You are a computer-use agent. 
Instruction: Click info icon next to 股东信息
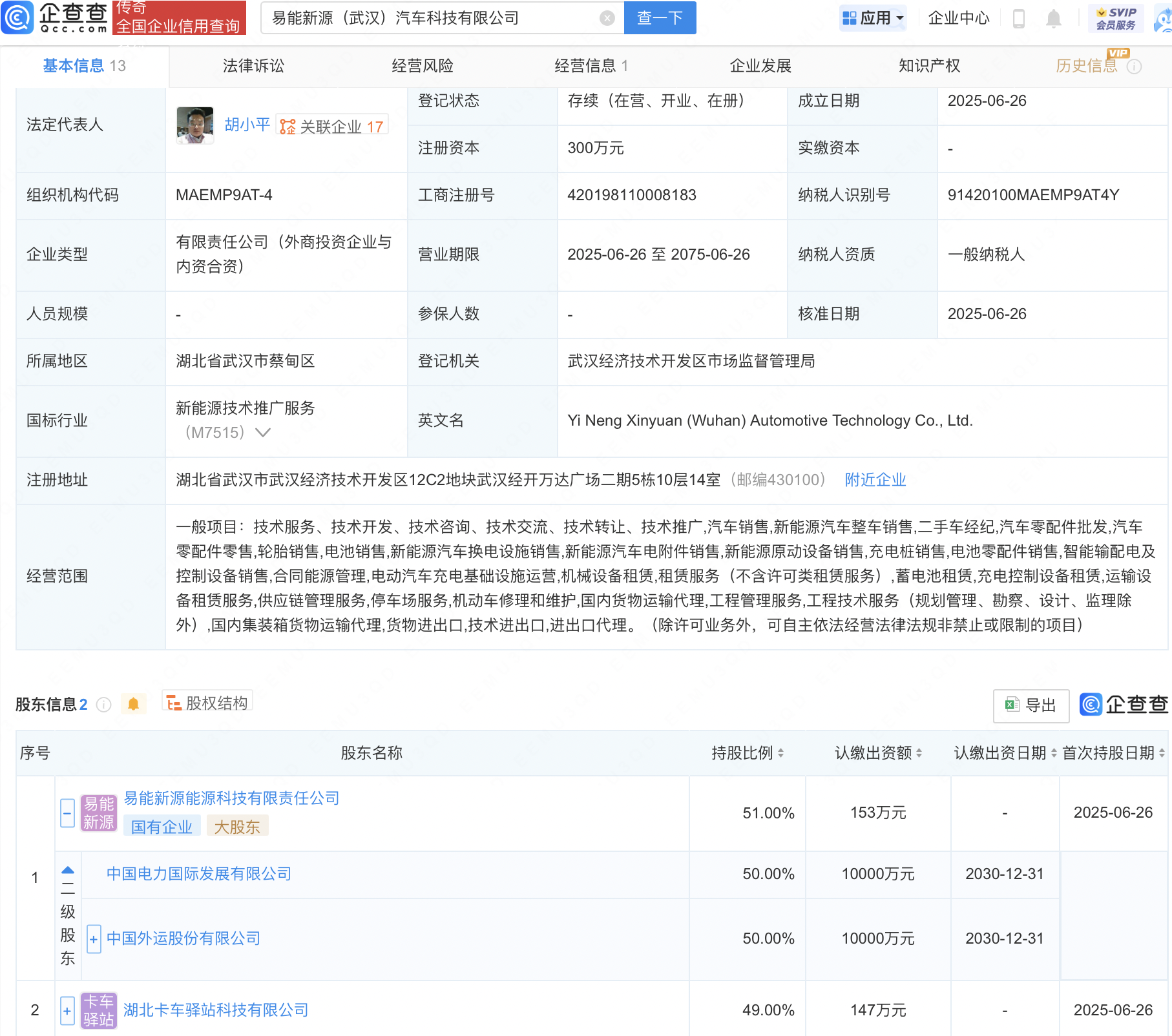pos(103,705)
